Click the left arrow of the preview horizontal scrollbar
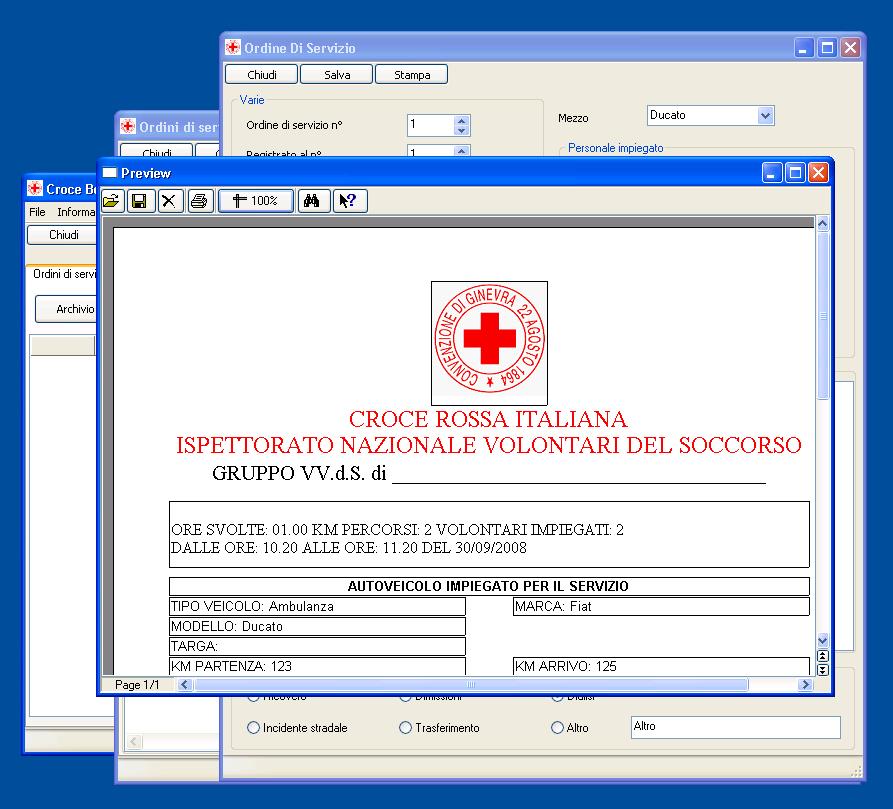 (185, 684)
